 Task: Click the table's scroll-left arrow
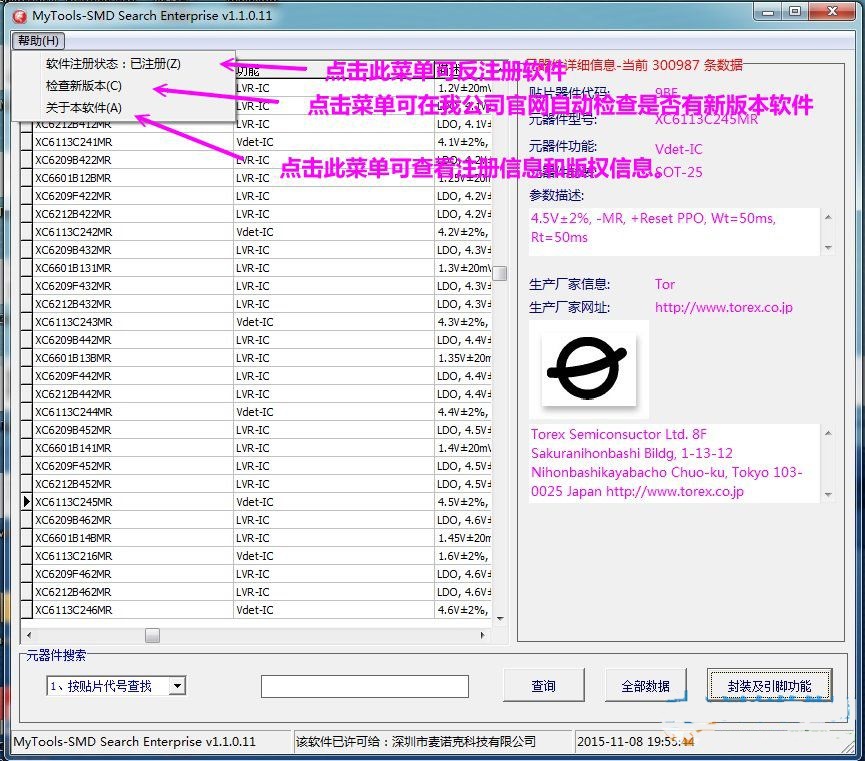29,635
